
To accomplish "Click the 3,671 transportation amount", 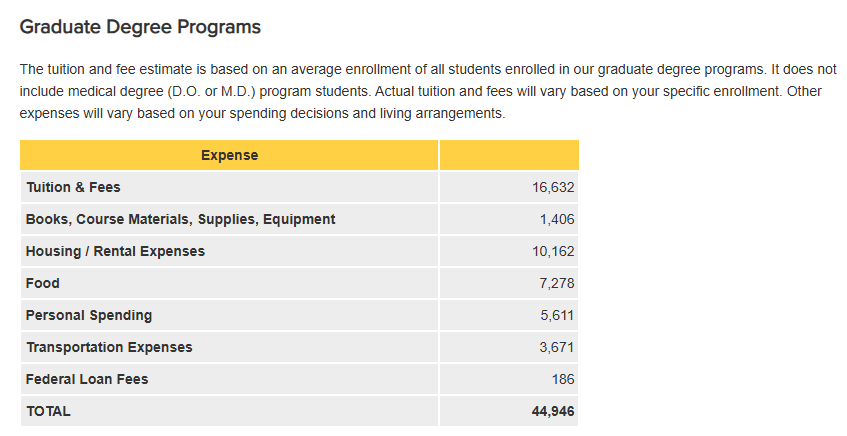I will pos(557,347).
